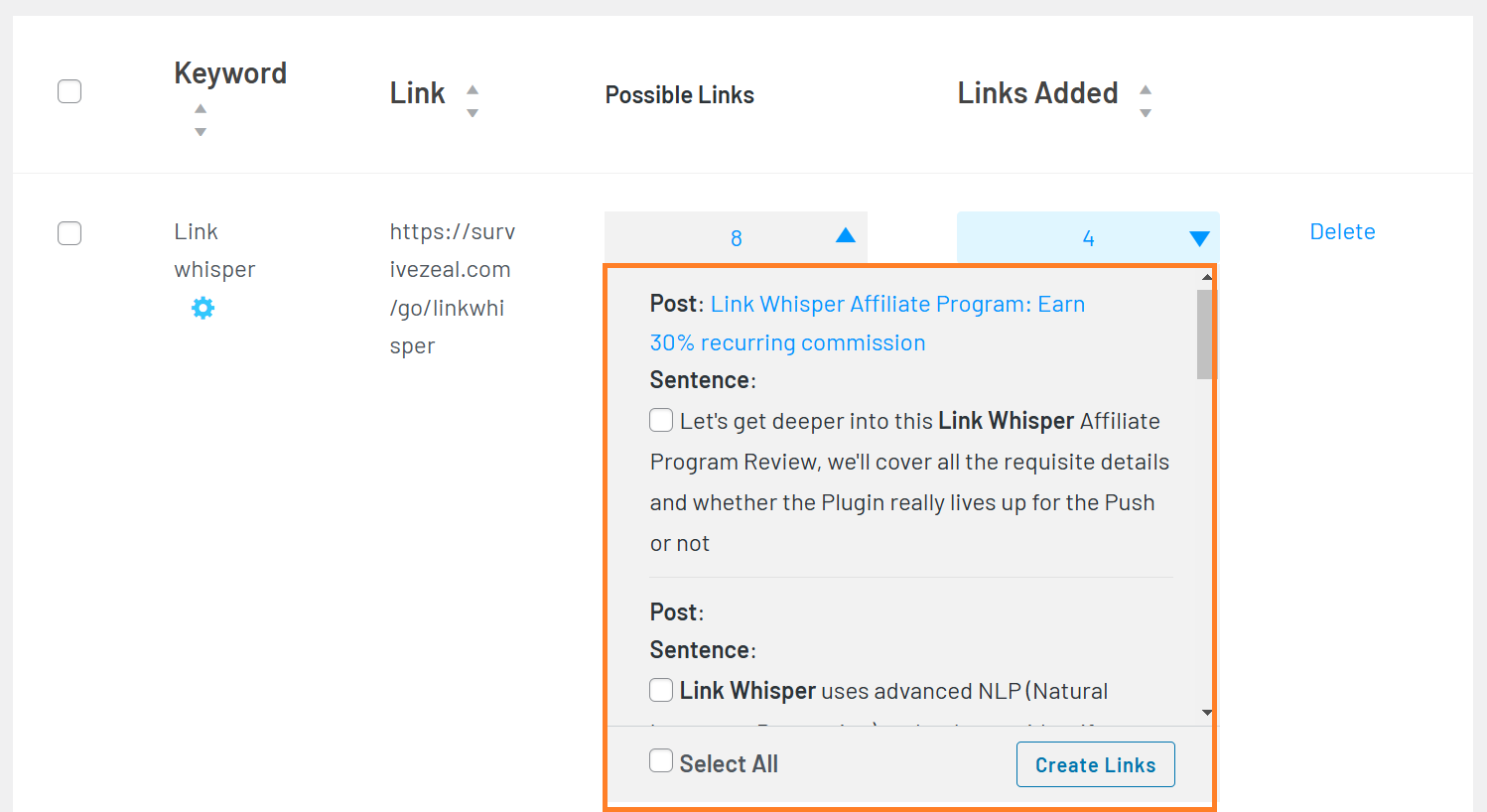The image size is (1487, 812).
Task: Click the suggestions popup scrollbar thumb
Action: pos(1205,333)
